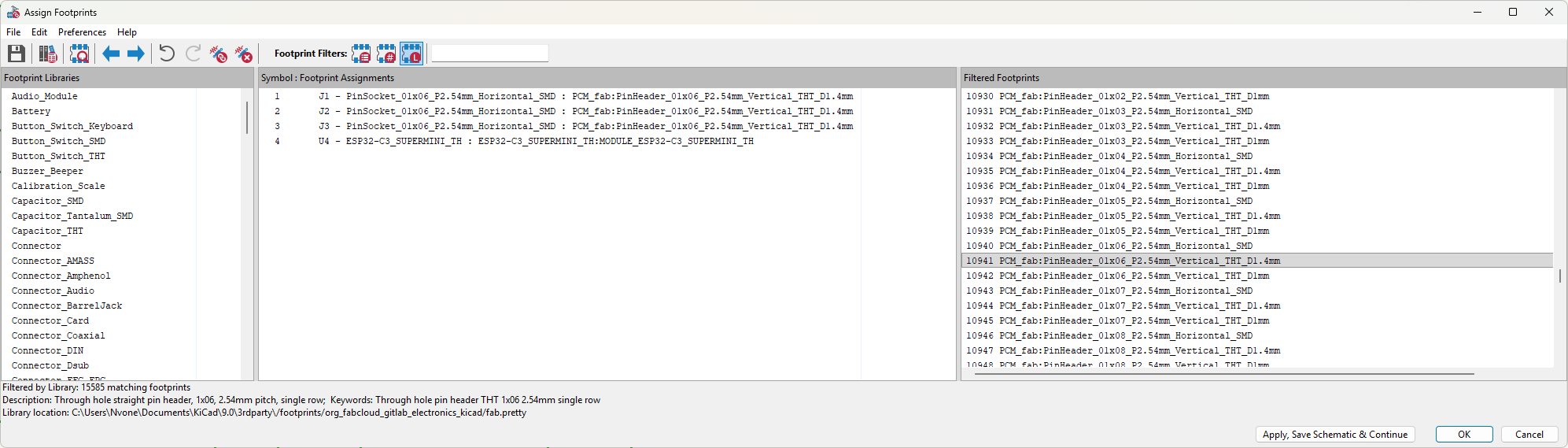Toggle filter footprints by pin count
This screenshot has height=448, width=1568.
coord(386,54)
